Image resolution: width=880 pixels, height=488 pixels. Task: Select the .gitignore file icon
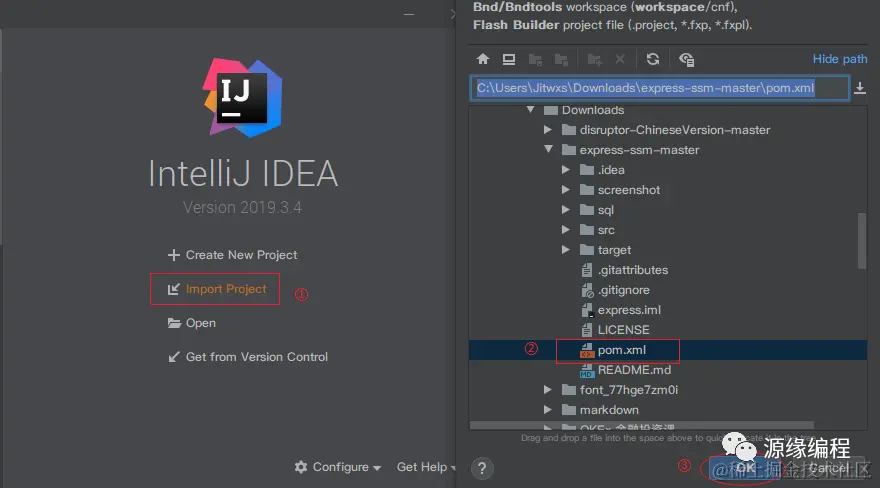(587, 291)
